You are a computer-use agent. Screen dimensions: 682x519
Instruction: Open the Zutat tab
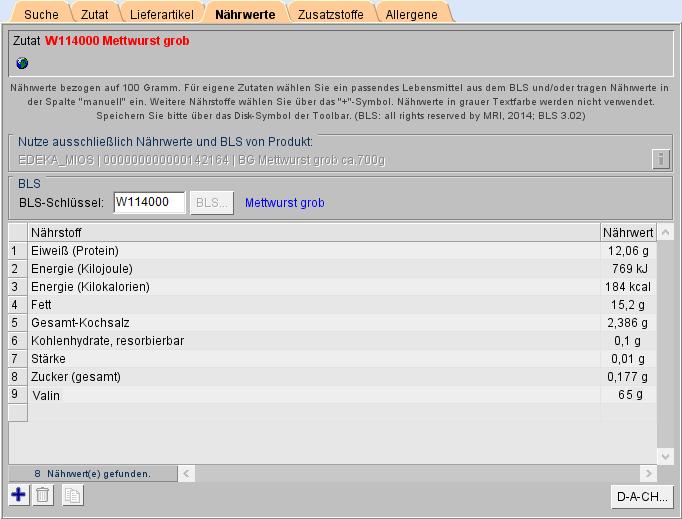pos(94,14)
